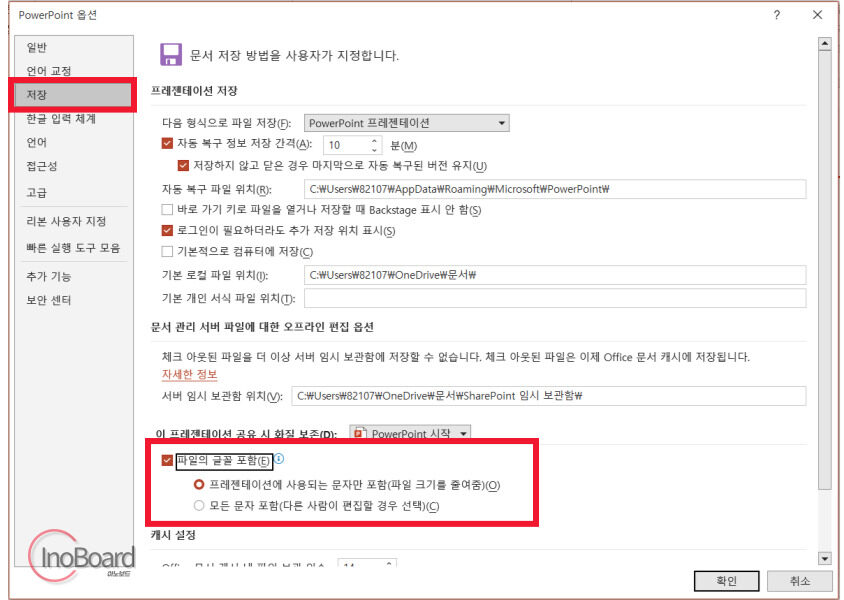Click the info icon beside 파일의 글꼴 포함
Image resolution: width=844 pixels, height=600 pixels.
tap(279, 459)
